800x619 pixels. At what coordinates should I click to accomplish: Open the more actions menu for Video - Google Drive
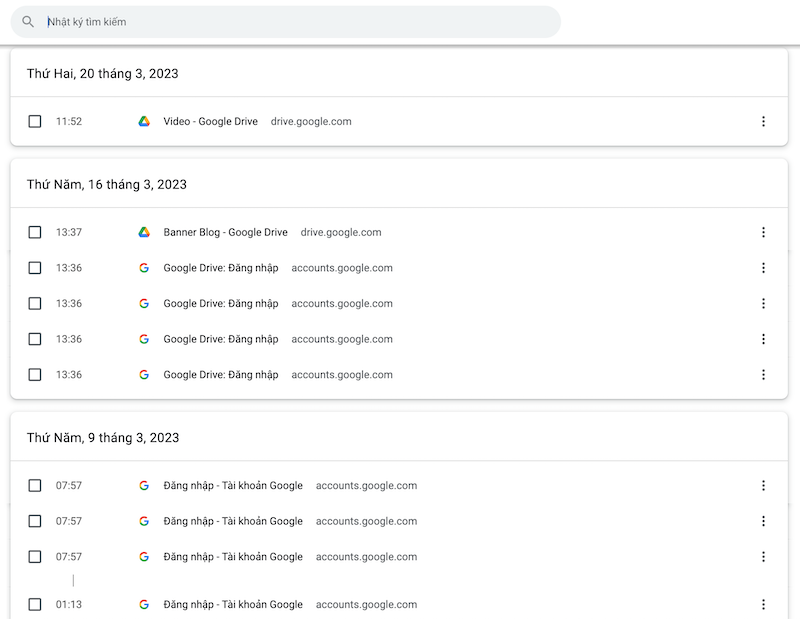[763, 122]
